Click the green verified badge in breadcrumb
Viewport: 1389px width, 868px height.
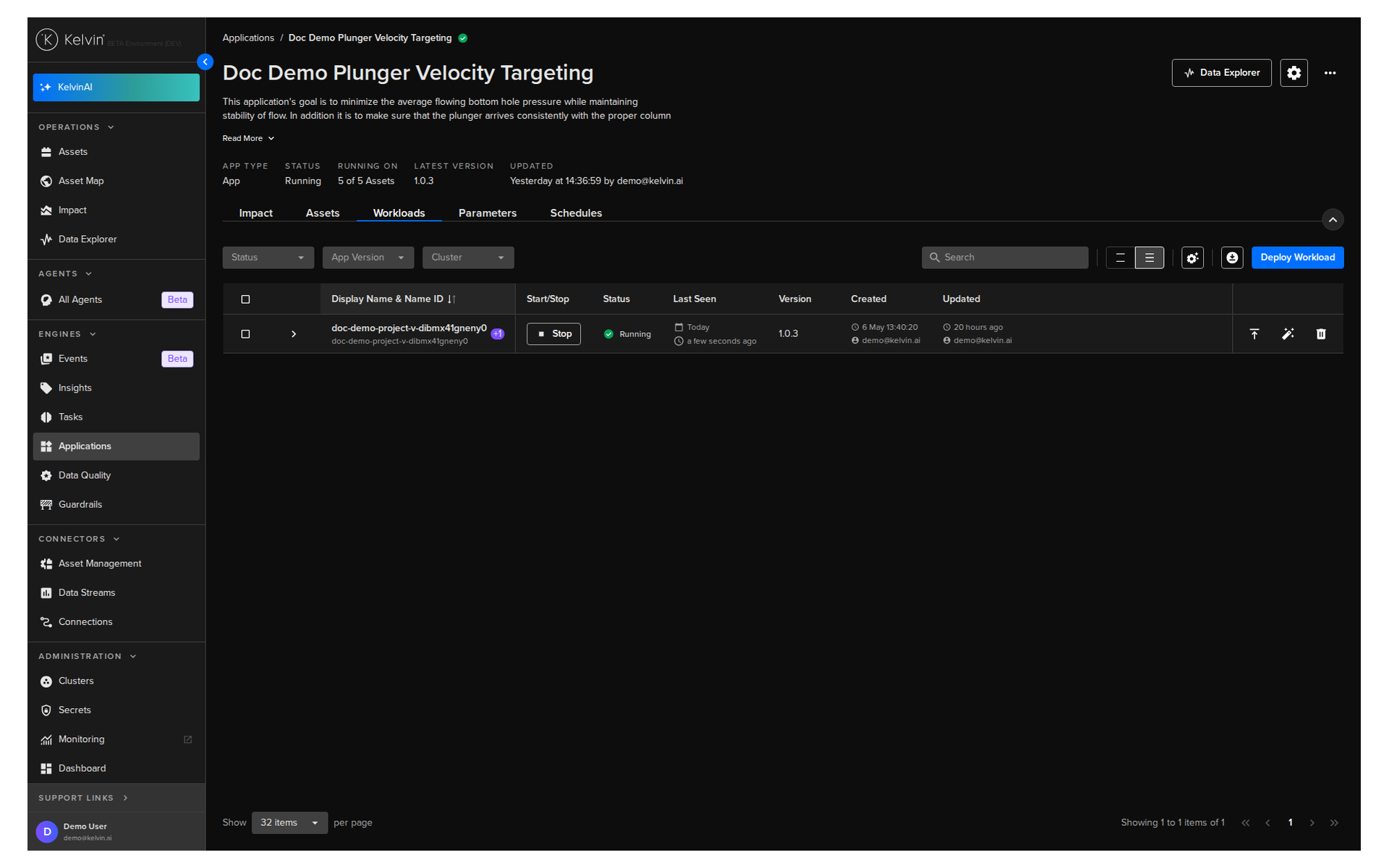pyautogui.click(x=463, y=38)
